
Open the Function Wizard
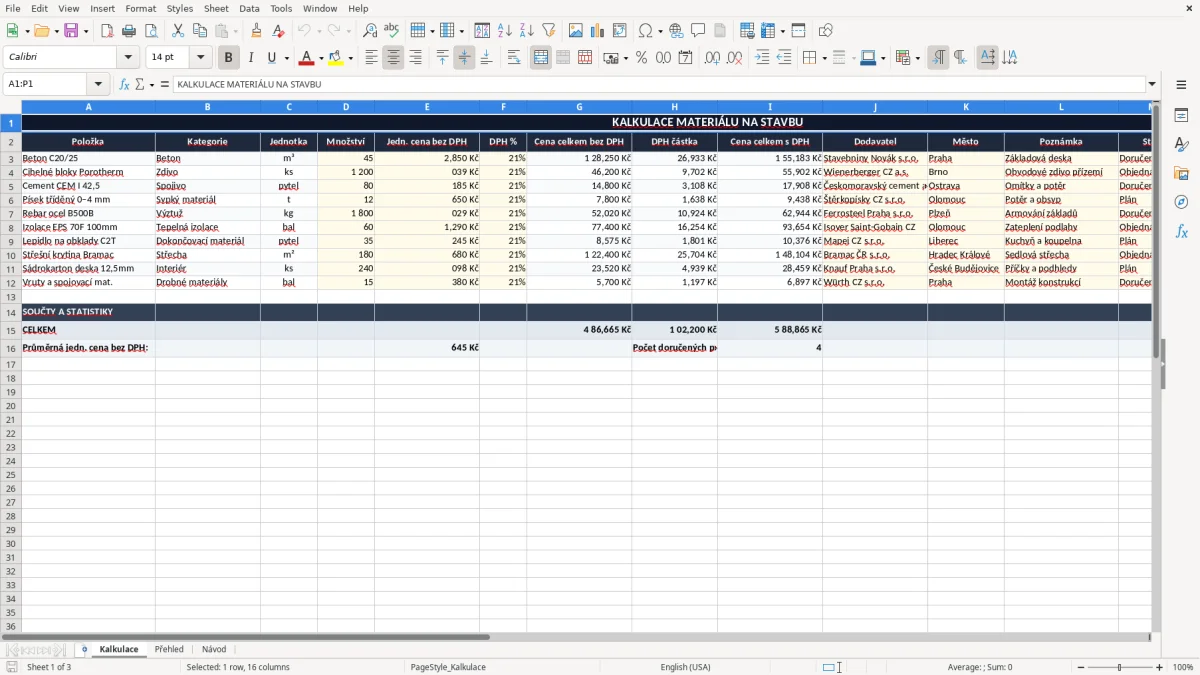tap(124, 85)
